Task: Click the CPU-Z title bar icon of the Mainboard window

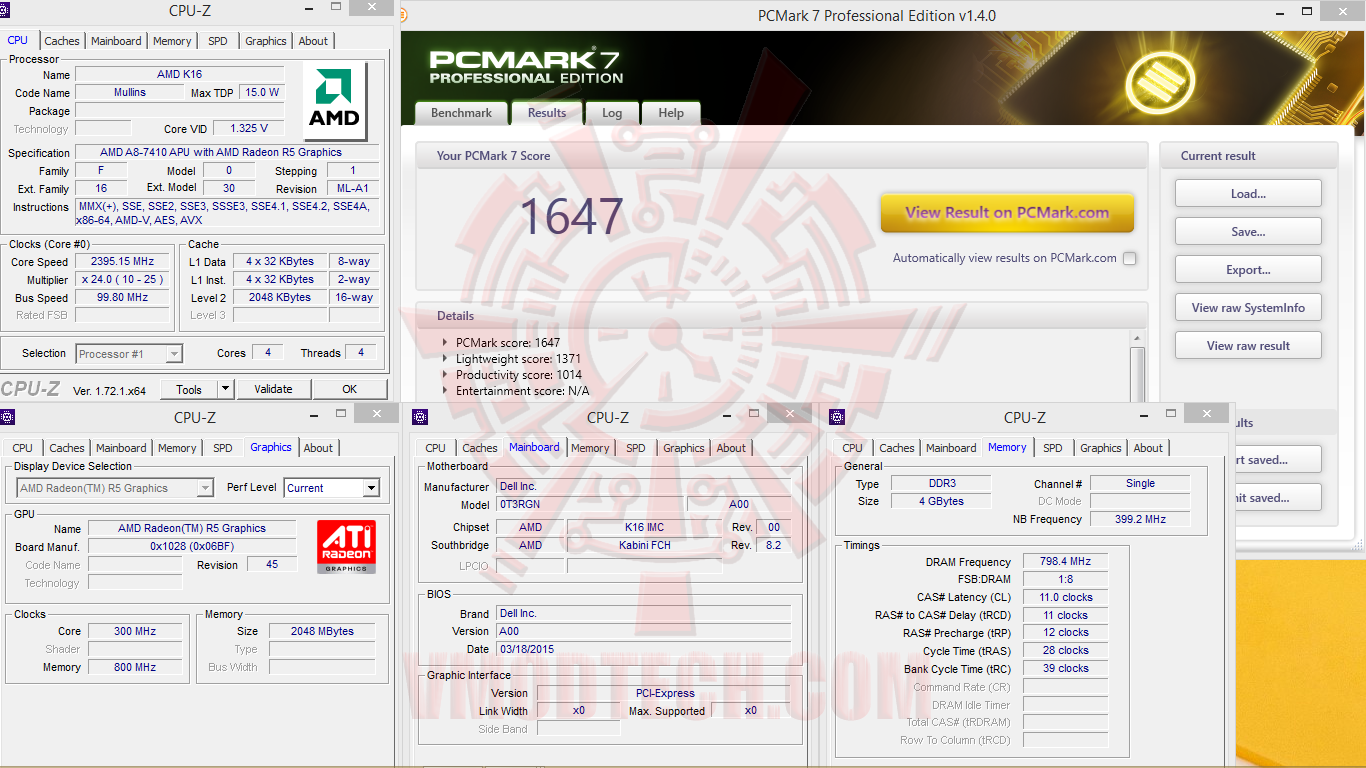Action: [420, 417]
